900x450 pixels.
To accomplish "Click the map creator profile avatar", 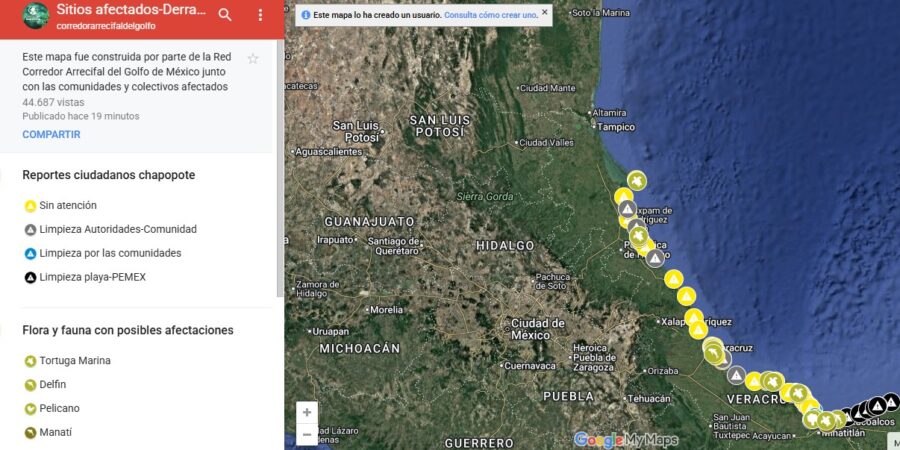I will [x=36, y=16].
